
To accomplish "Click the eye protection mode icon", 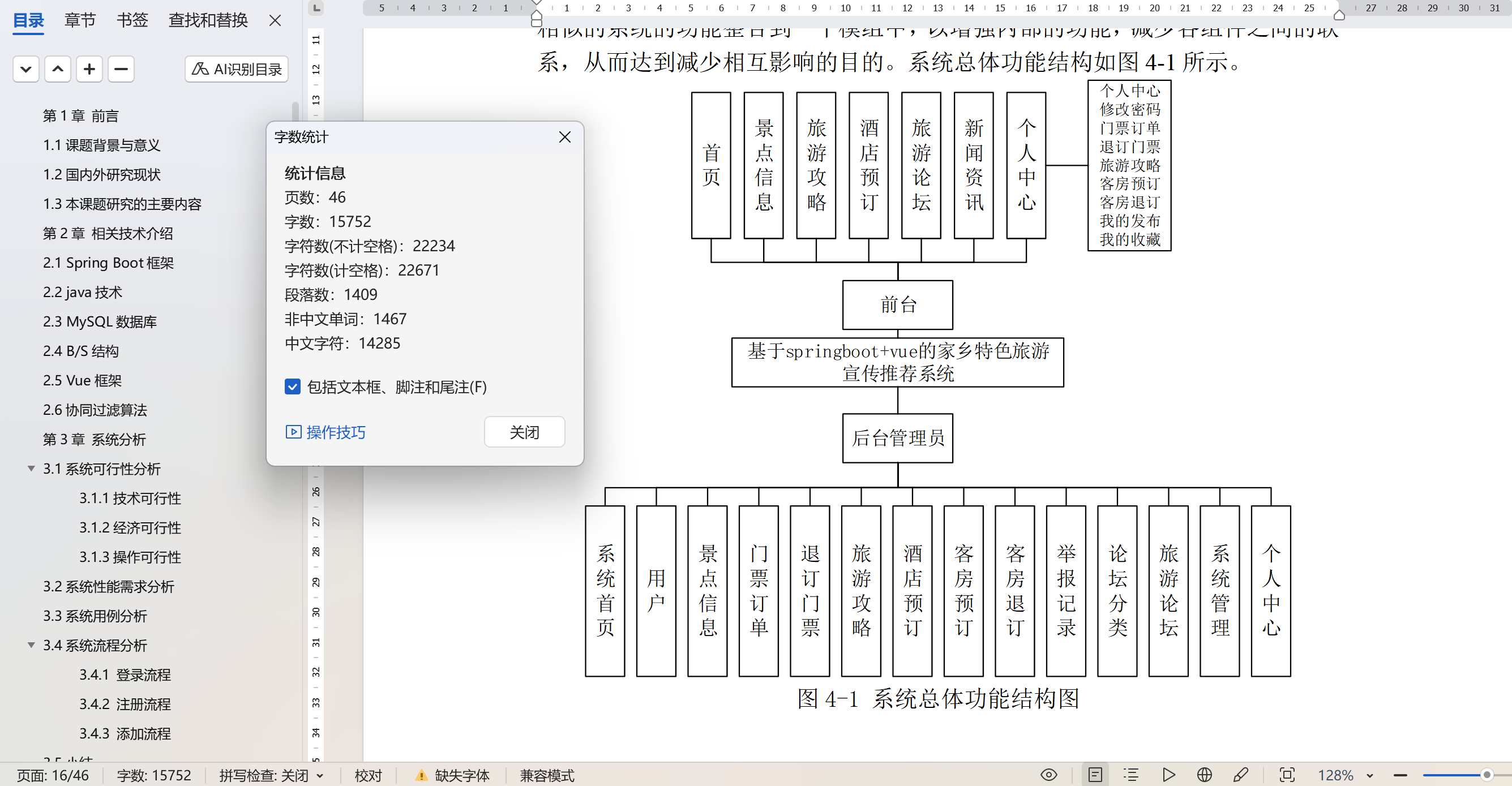I will (1048, 775).
